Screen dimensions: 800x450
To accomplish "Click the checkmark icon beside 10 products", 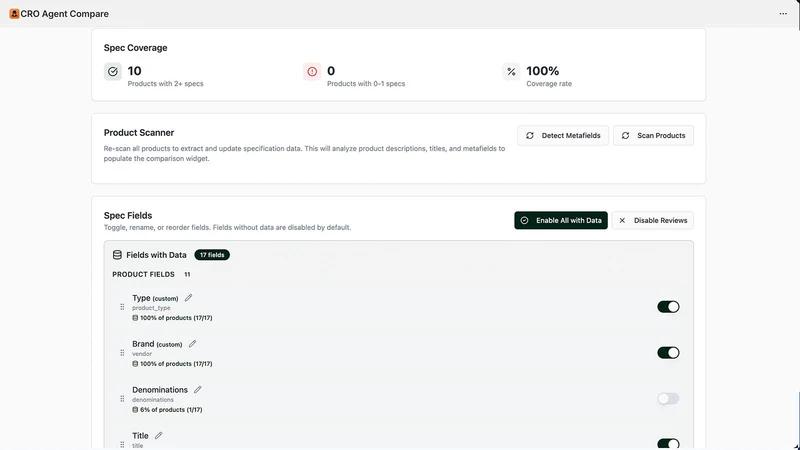I will click(113, 71).
